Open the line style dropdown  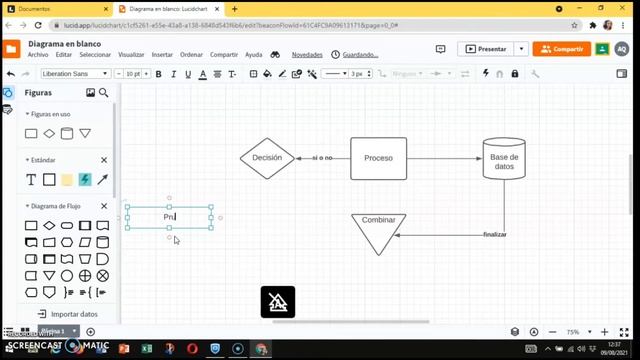pos(335,74)
